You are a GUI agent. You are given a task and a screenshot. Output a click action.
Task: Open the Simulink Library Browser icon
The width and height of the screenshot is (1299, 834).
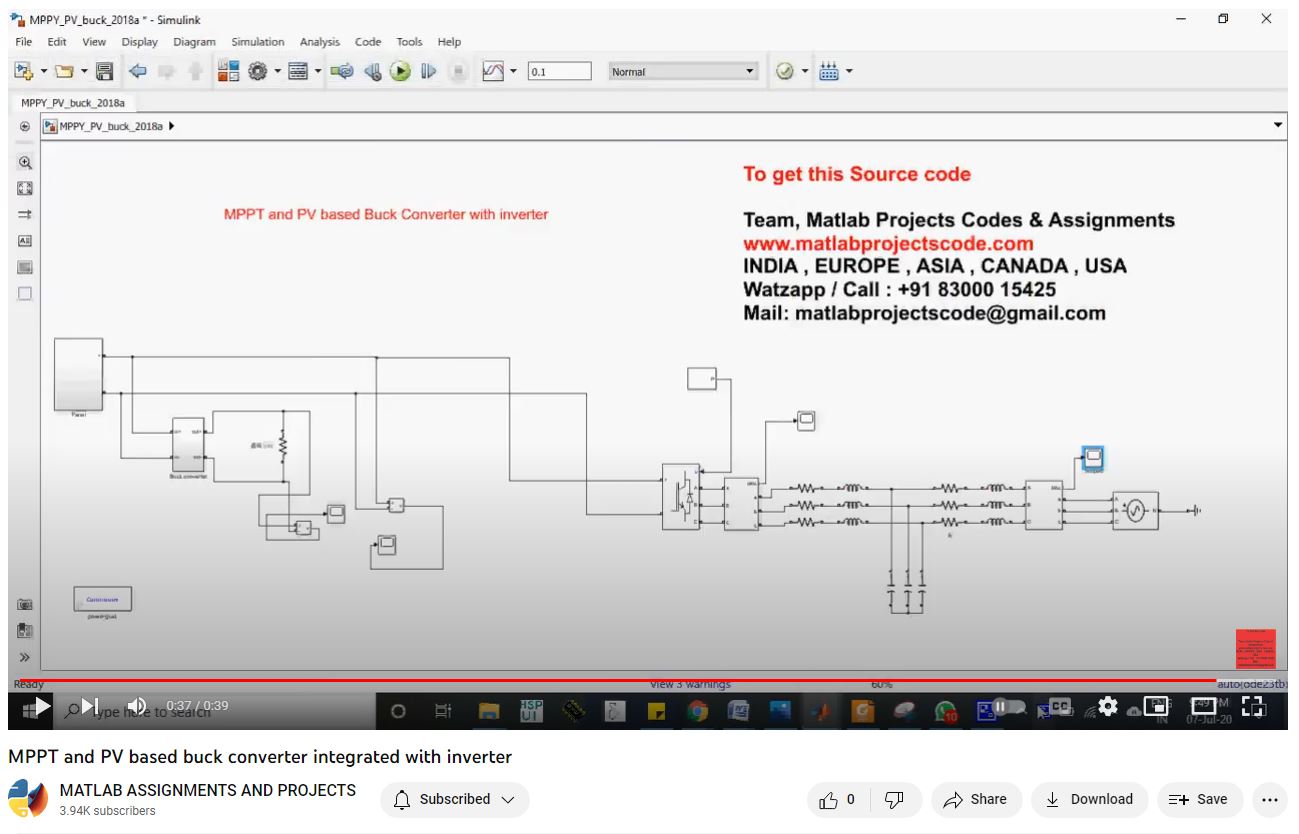tap(228, 71)
